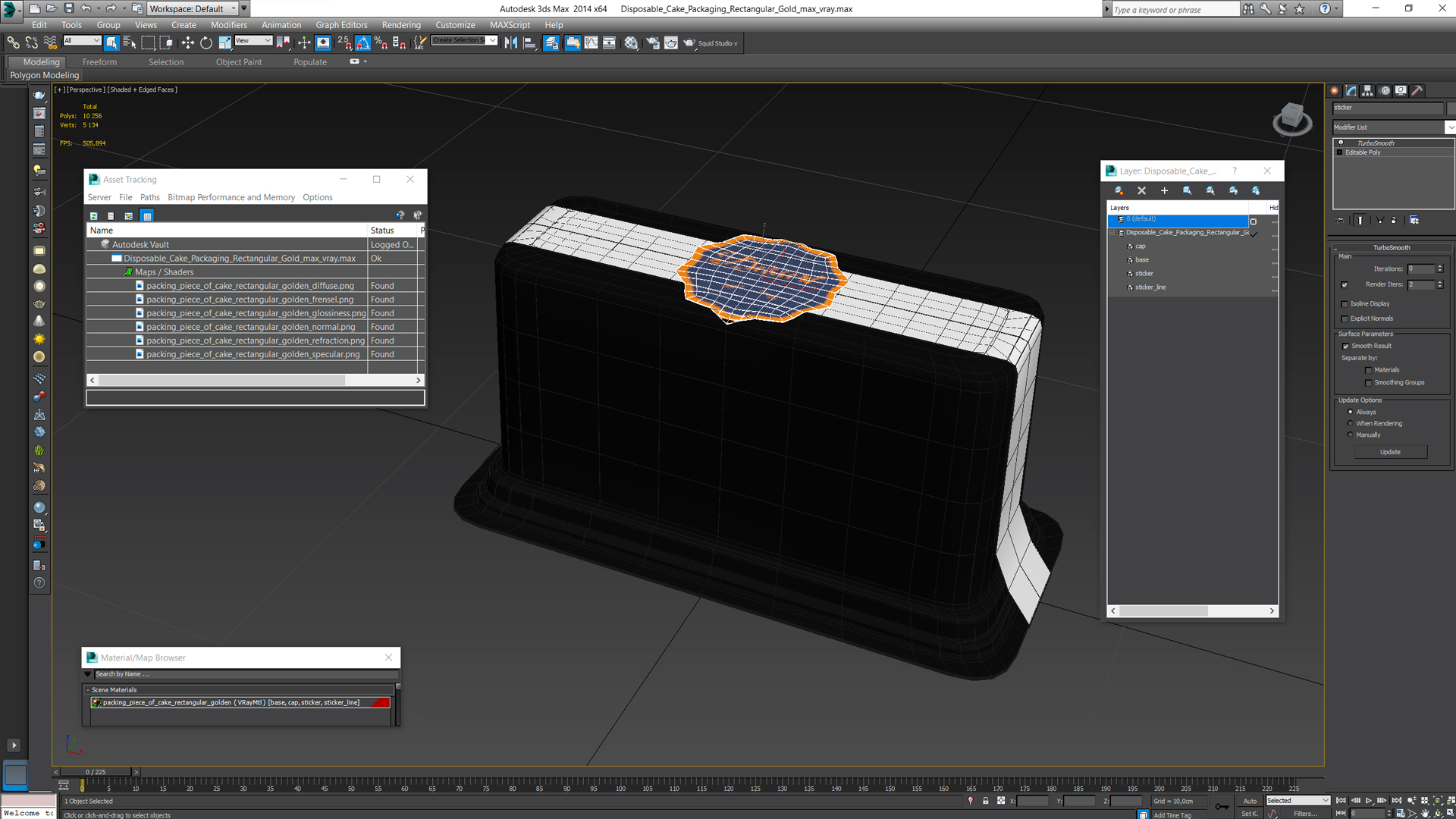The width and height of the screenshot is (1456, 819).
Task: Select the sticker_line layer item
Action: [x=1150, y=287]
